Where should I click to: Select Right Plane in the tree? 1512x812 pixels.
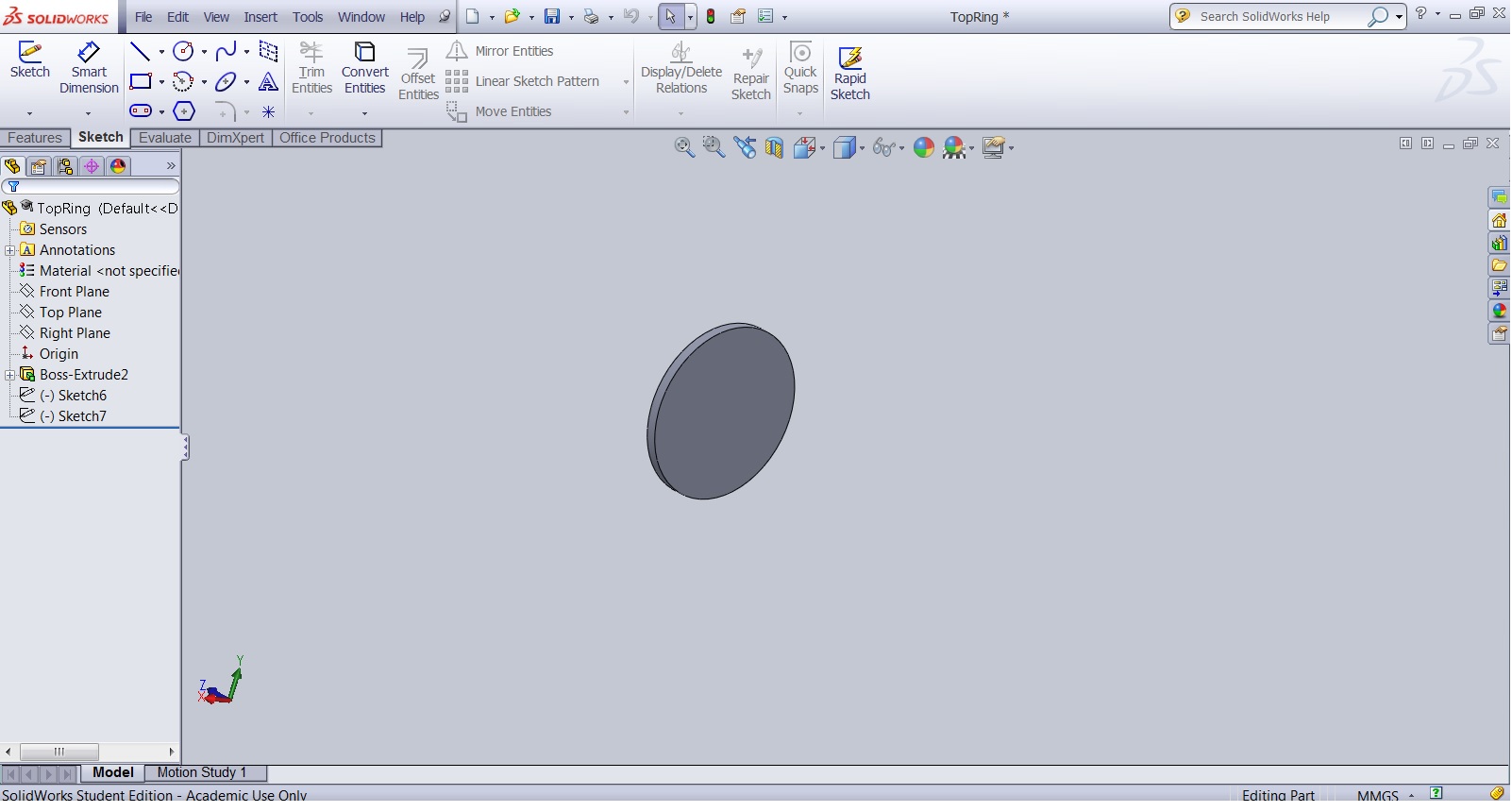[x=75, y=333]
